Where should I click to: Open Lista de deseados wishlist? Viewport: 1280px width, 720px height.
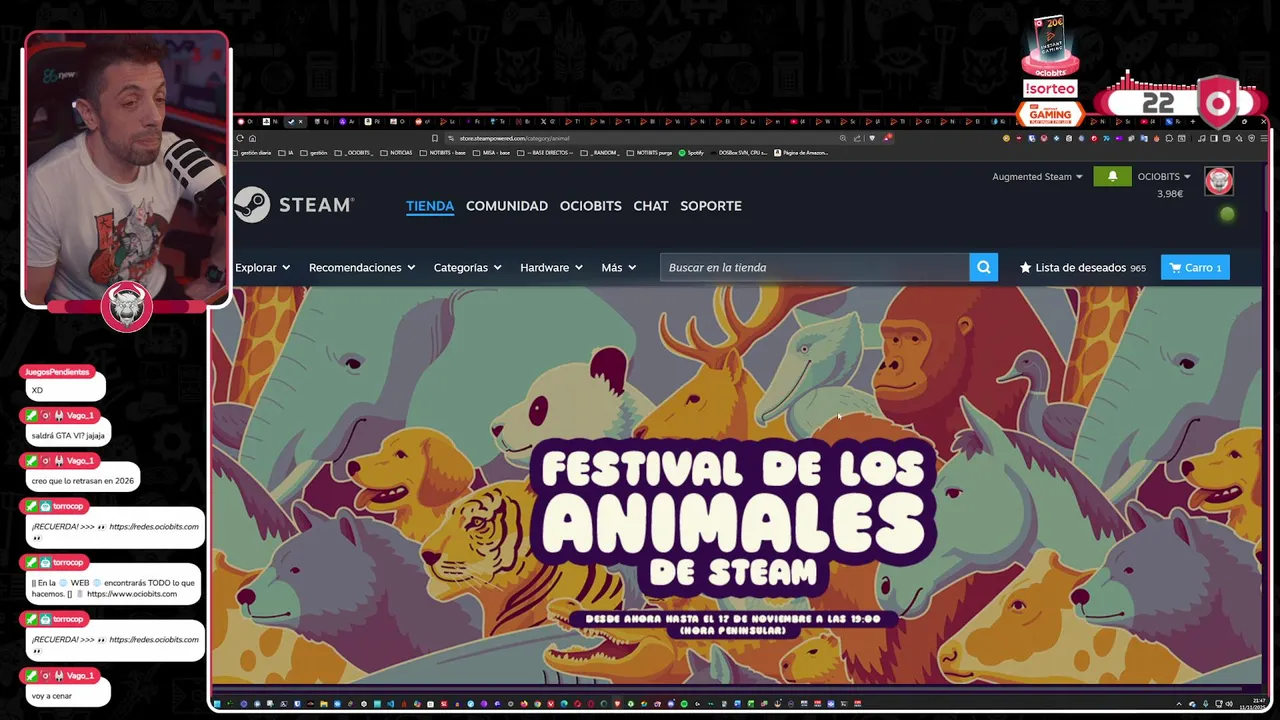pyautogui.click(x=1082, y=267)
